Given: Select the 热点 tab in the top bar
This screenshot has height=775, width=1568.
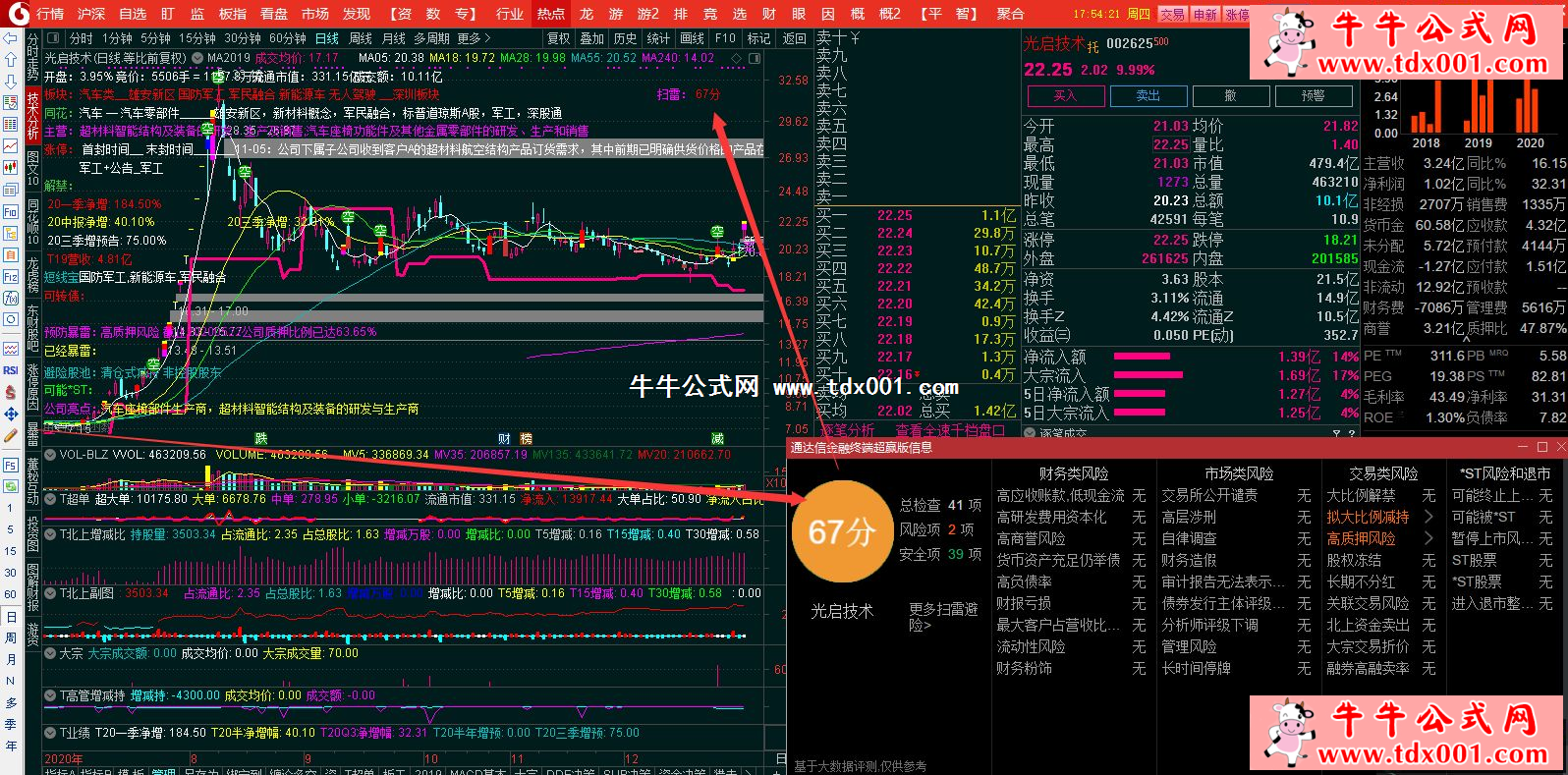Looking at the screenshot, I should 550,14.
